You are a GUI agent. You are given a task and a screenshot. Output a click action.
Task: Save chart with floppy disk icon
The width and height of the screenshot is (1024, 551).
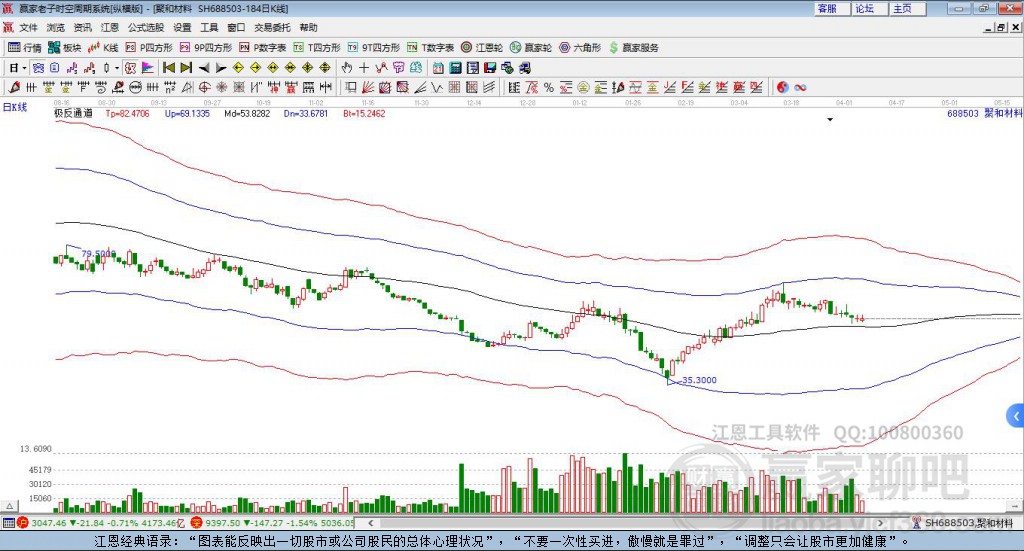(490, 68)
